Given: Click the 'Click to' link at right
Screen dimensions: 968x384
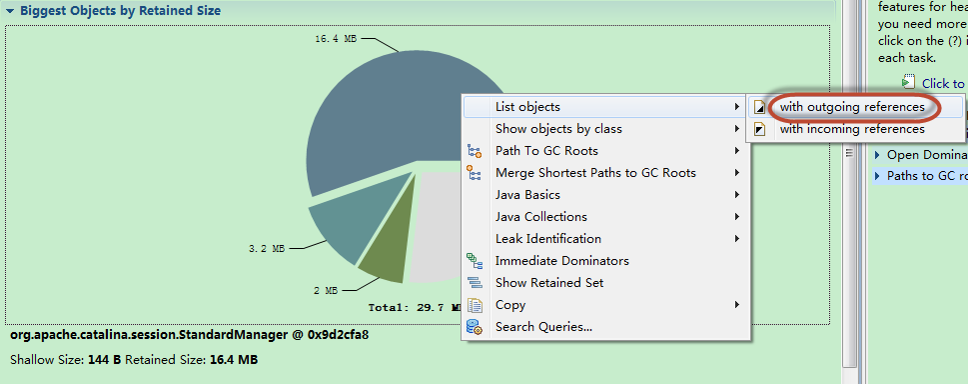Looking at the screenshot, I should pyautogui.click(x=943, y=83).
